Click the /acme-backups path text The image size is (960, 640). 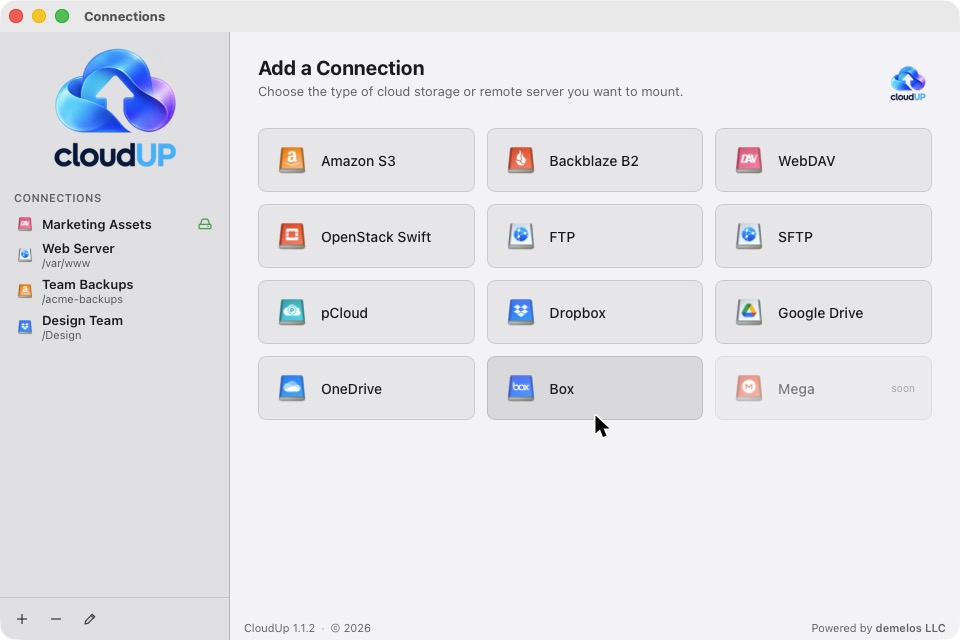(x=83, y=299)
